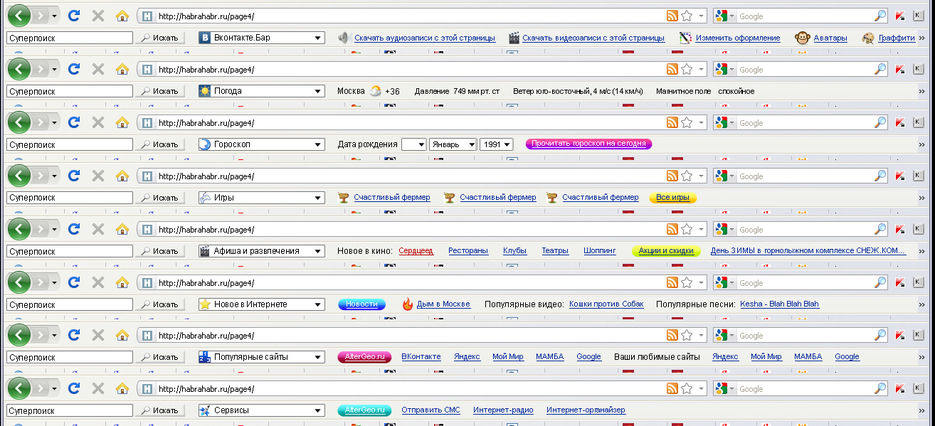Screen dimensions: 935x426
Task: Expand overflow chevron at end of Игры toolbar
Action: click(922, 197)
